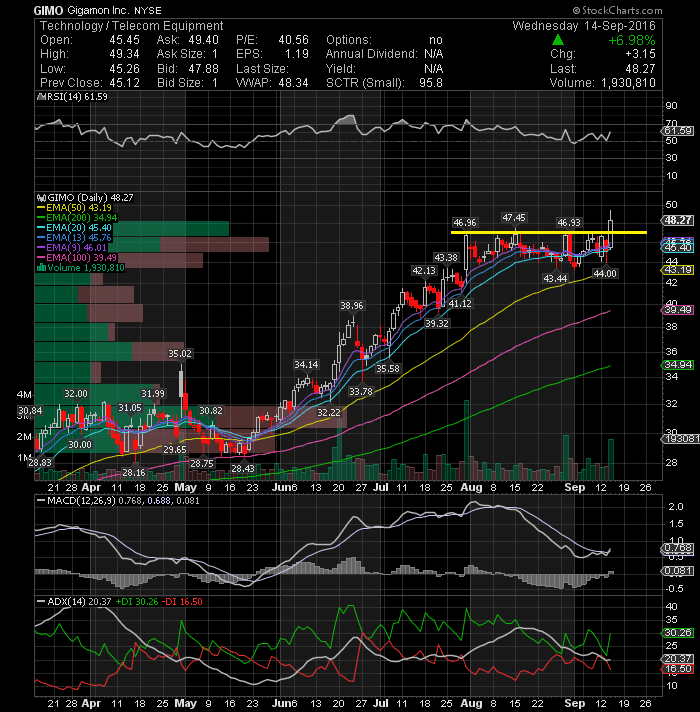Screen dimensions: 700x712
Task: Click the 43.44 low price label
Action: [556, 278]
